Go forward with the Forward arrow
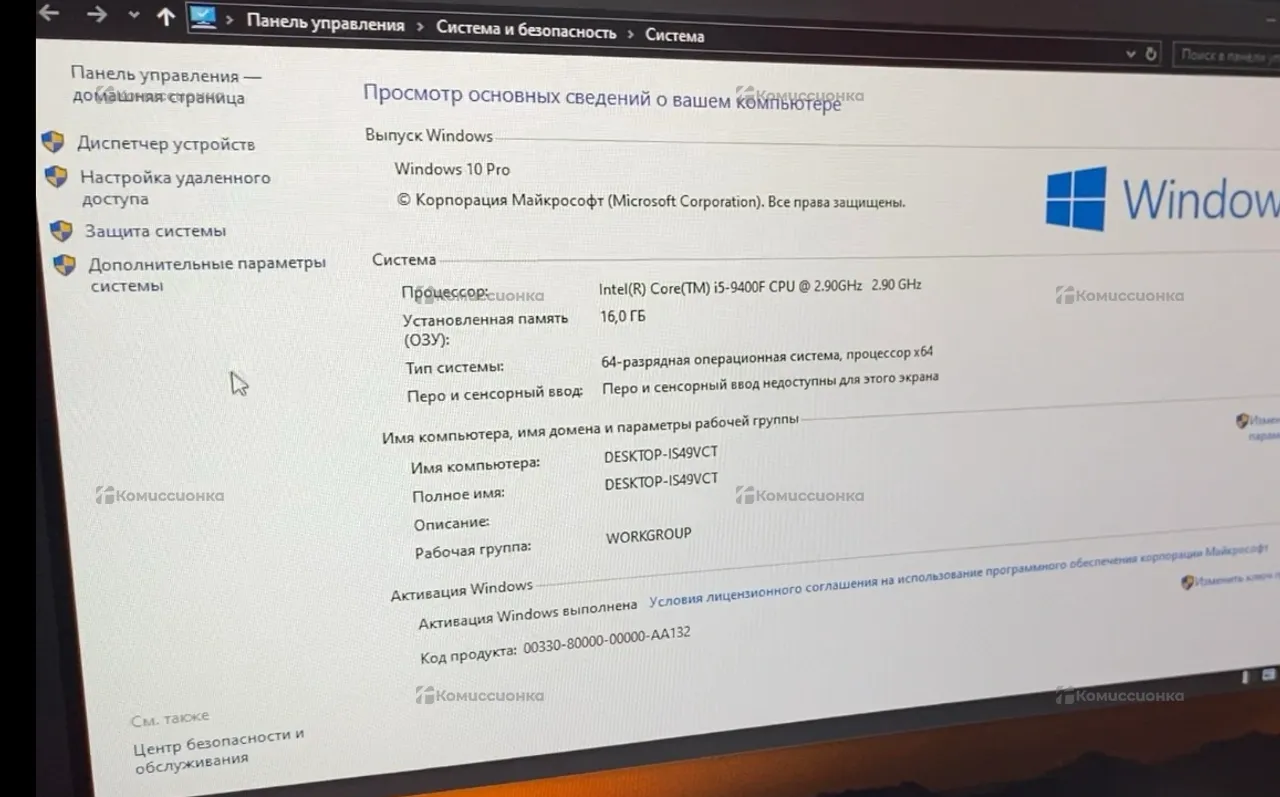 coord(96,14)
